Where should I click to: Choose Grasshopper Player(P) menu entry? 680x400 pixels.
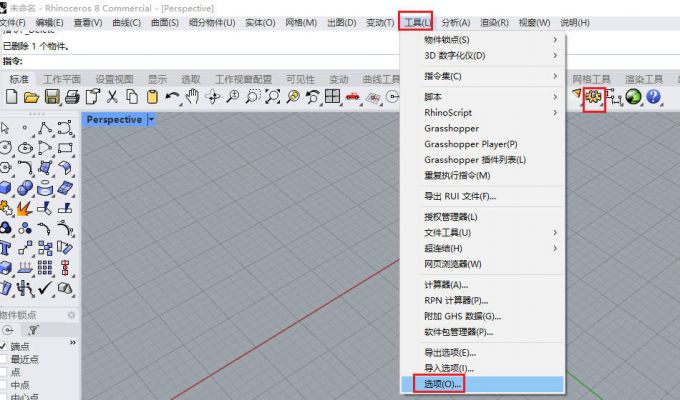(x=483, y=144)
